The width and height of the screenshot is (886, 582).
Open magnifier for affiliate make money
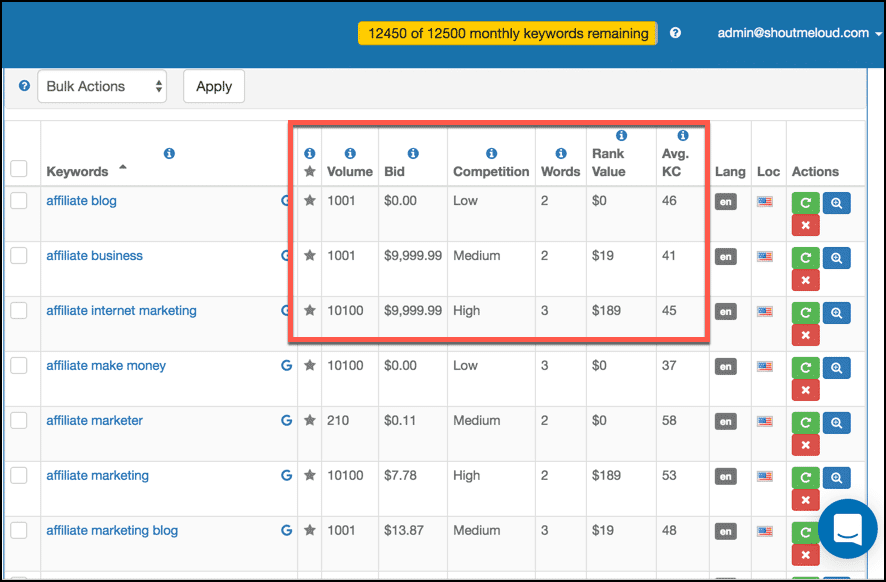click(x=836, y=368)
